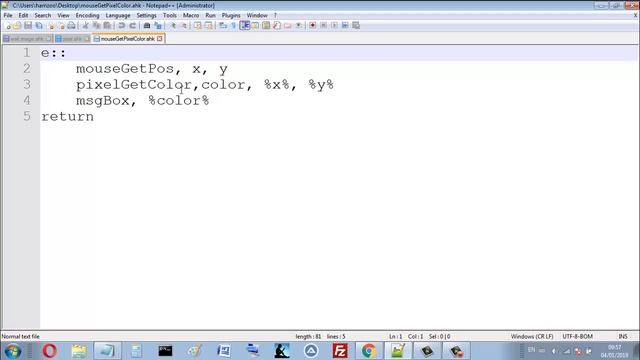Undo the last edit via the toolbar

pos(122,25)
